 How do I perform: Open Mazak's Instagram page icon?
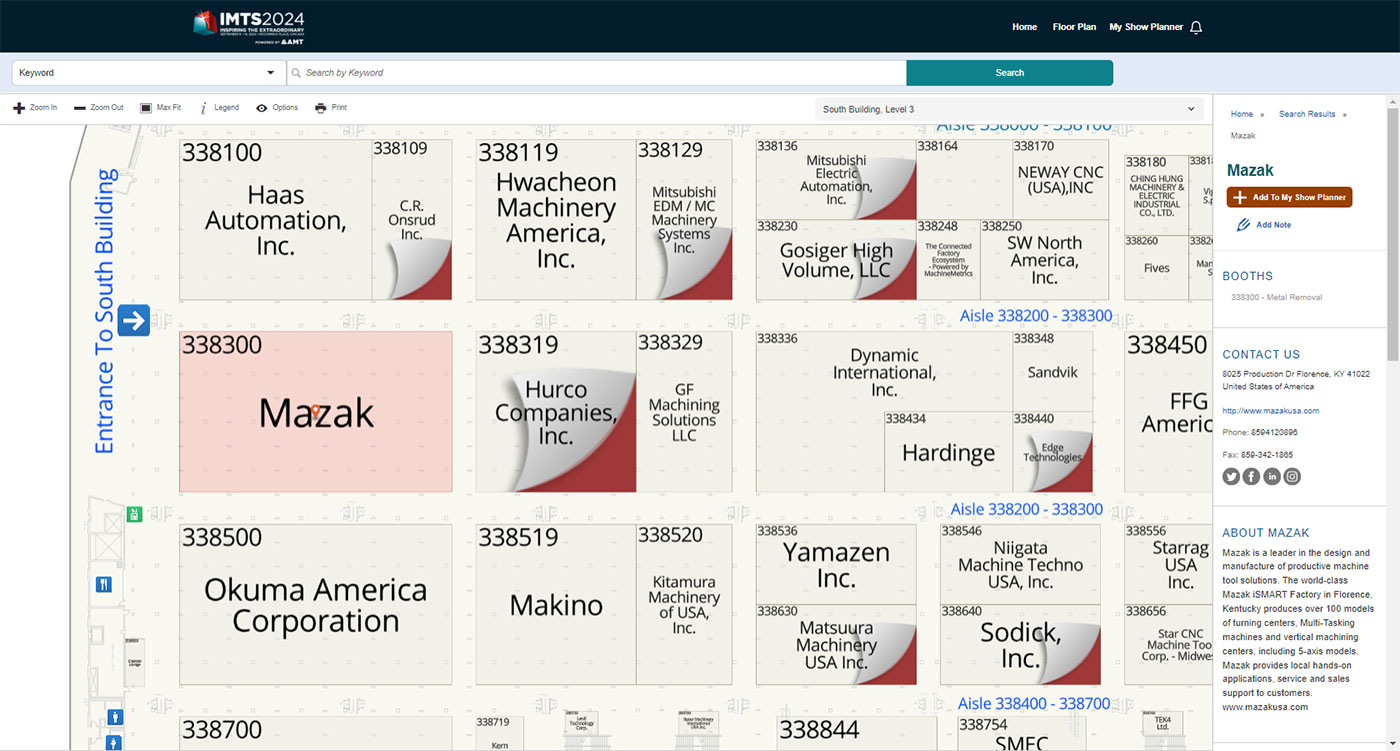click(1292, 477)
